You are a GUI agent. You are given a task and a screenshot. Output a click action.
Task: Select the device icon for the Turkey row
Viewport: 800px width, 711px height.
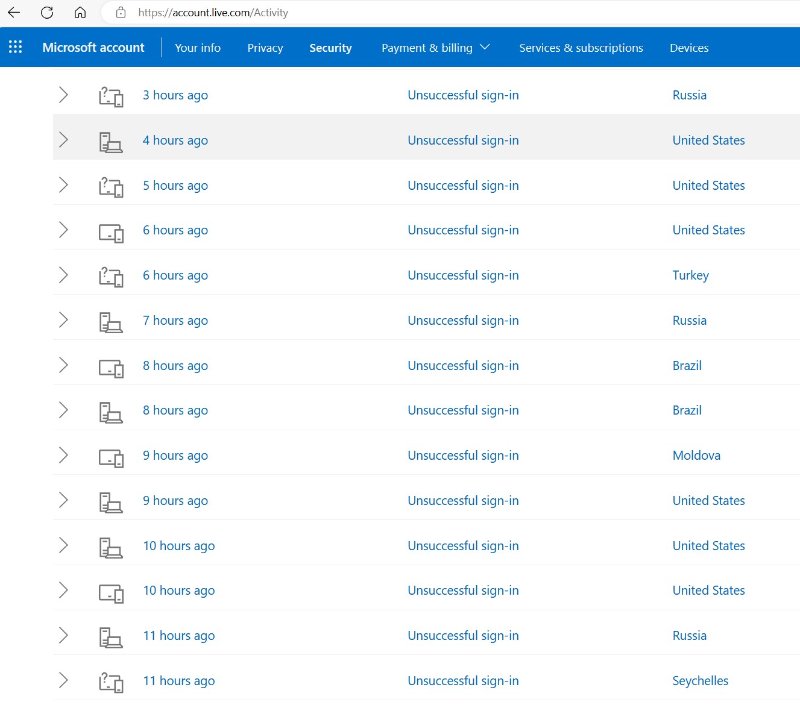[x=111, y=276]
